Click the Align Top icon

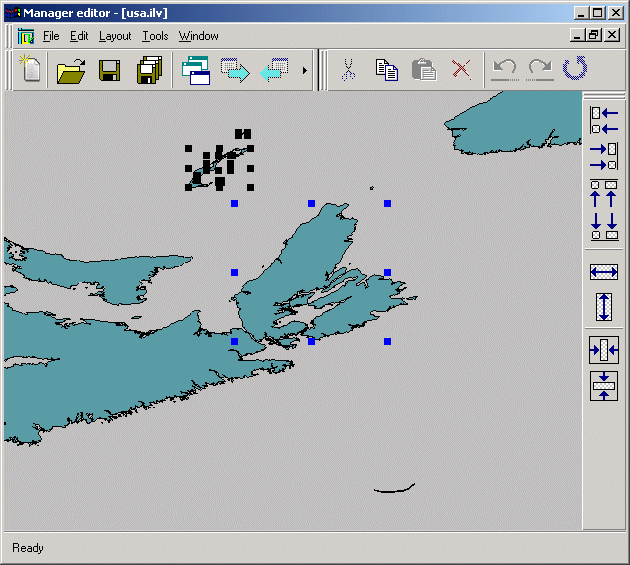[x=604, y=191]
